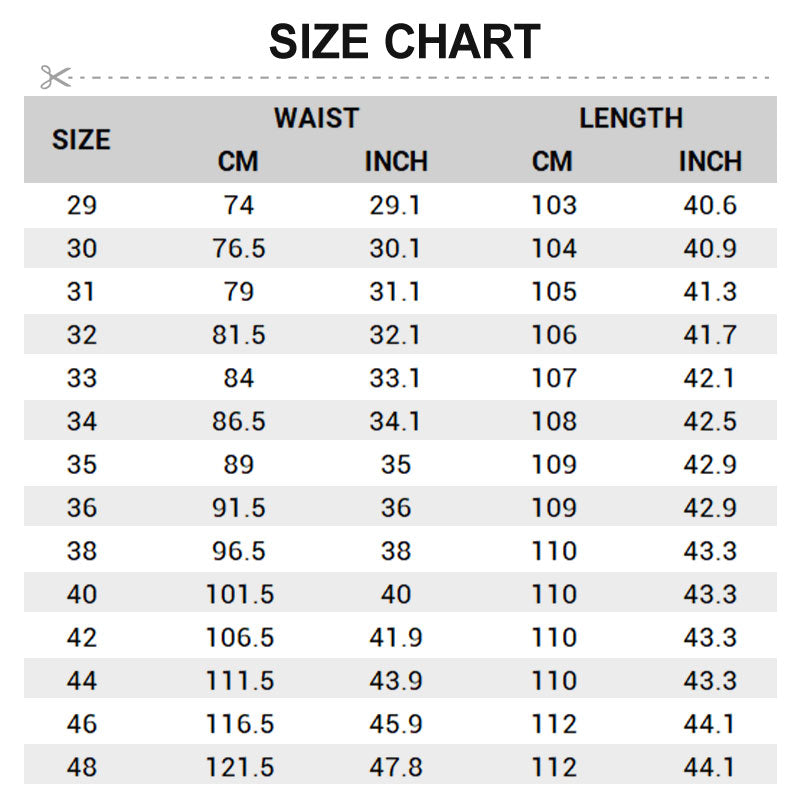800x800 pixels.
Task: Select size 29 in the size column
Action: 82,206
